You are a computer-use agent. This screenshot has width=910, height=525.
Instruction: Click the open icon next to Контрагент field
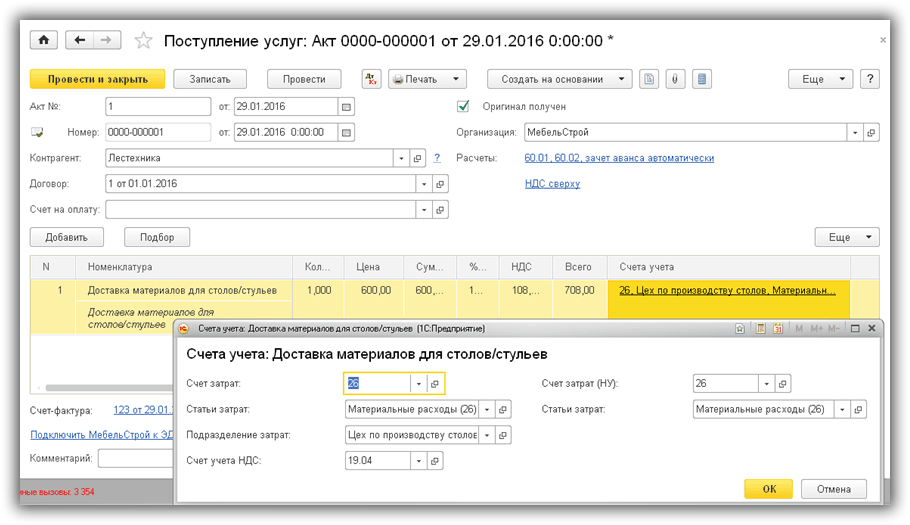coord(417,158)
